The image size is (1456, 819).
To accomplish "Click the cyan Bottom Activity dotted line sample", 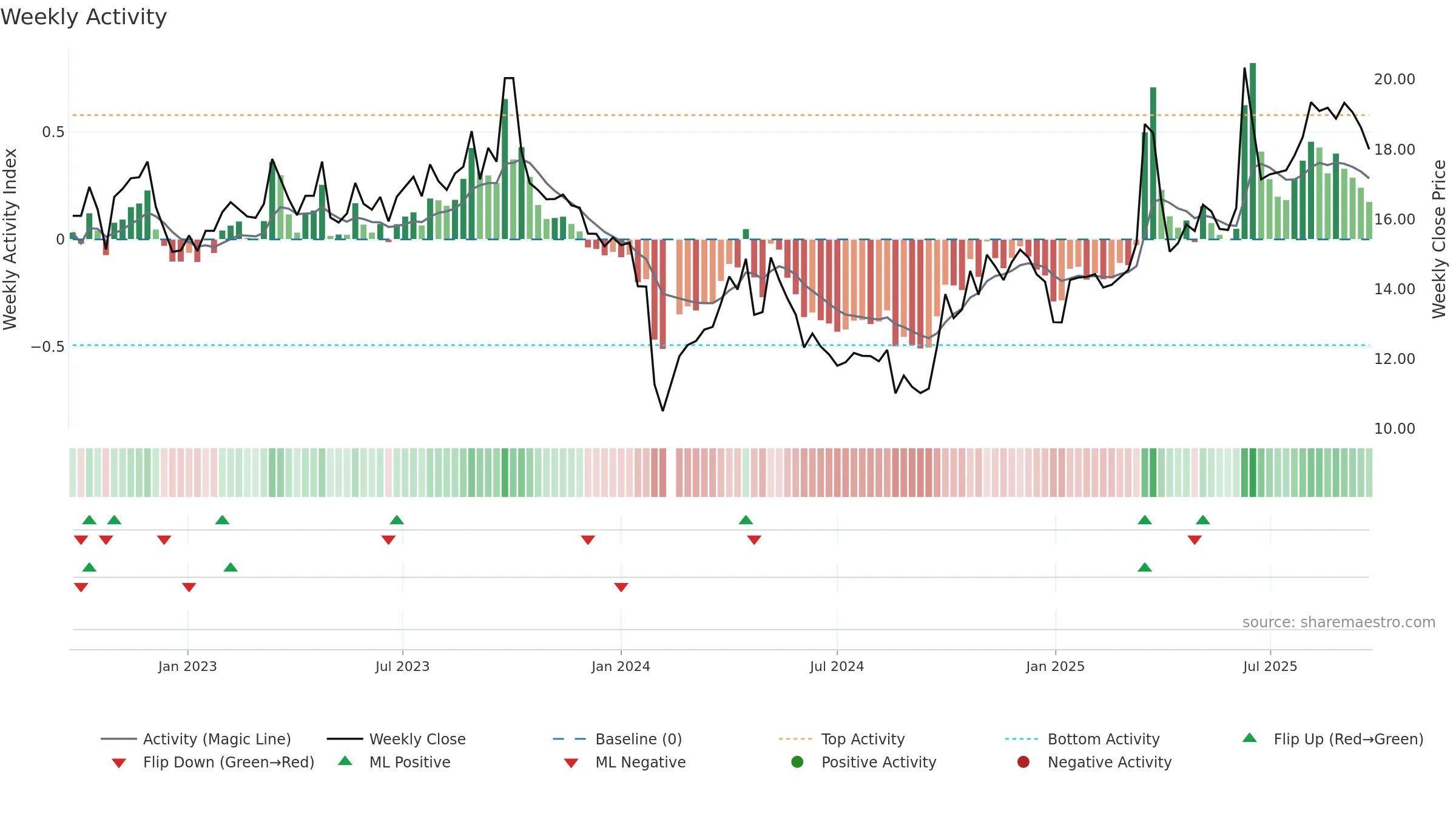I will pyautogui.click(x=1022, y=739).
